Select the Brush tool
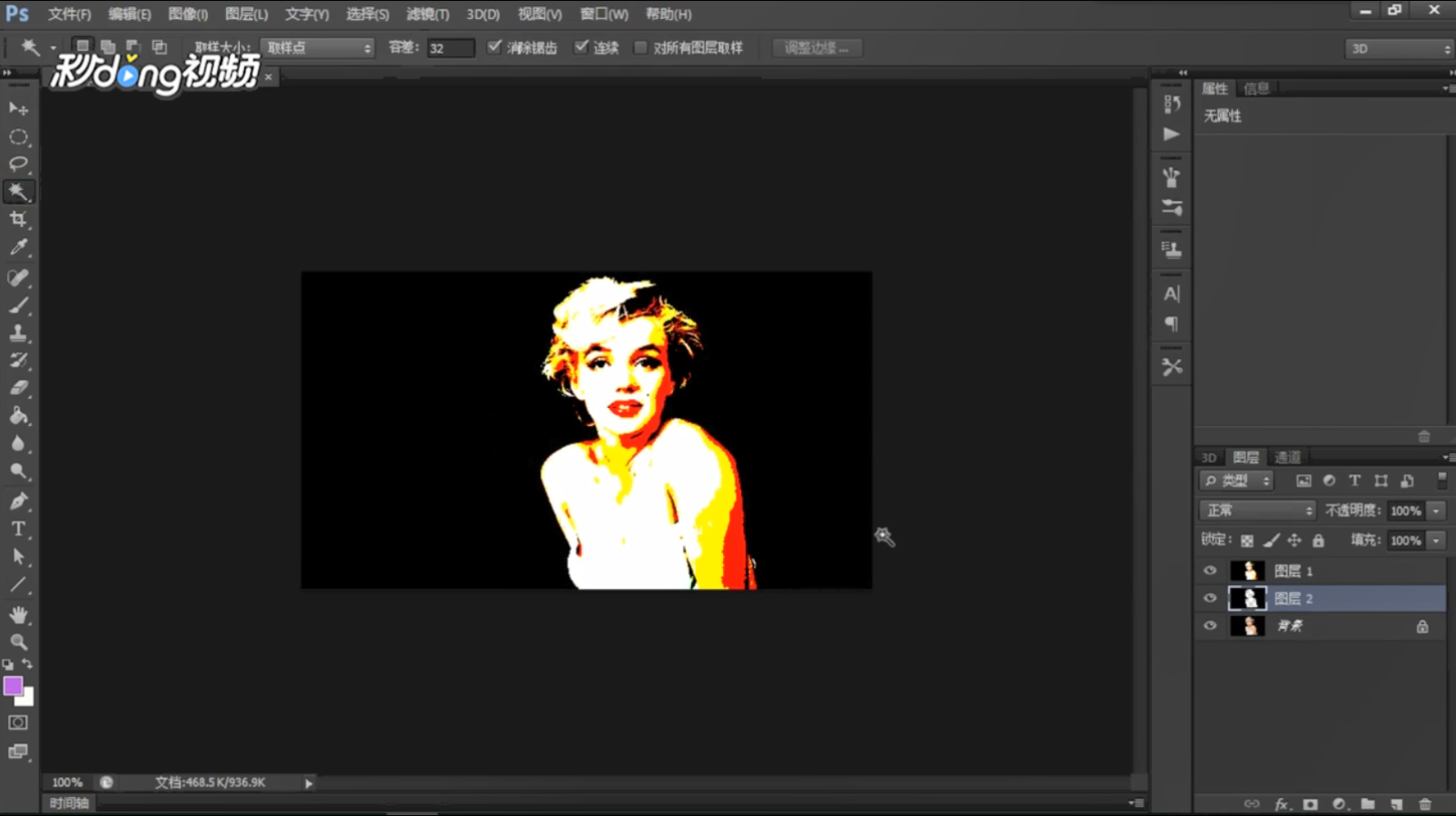This screenshot has width=1456, height=816. click(x=18, y=305)
